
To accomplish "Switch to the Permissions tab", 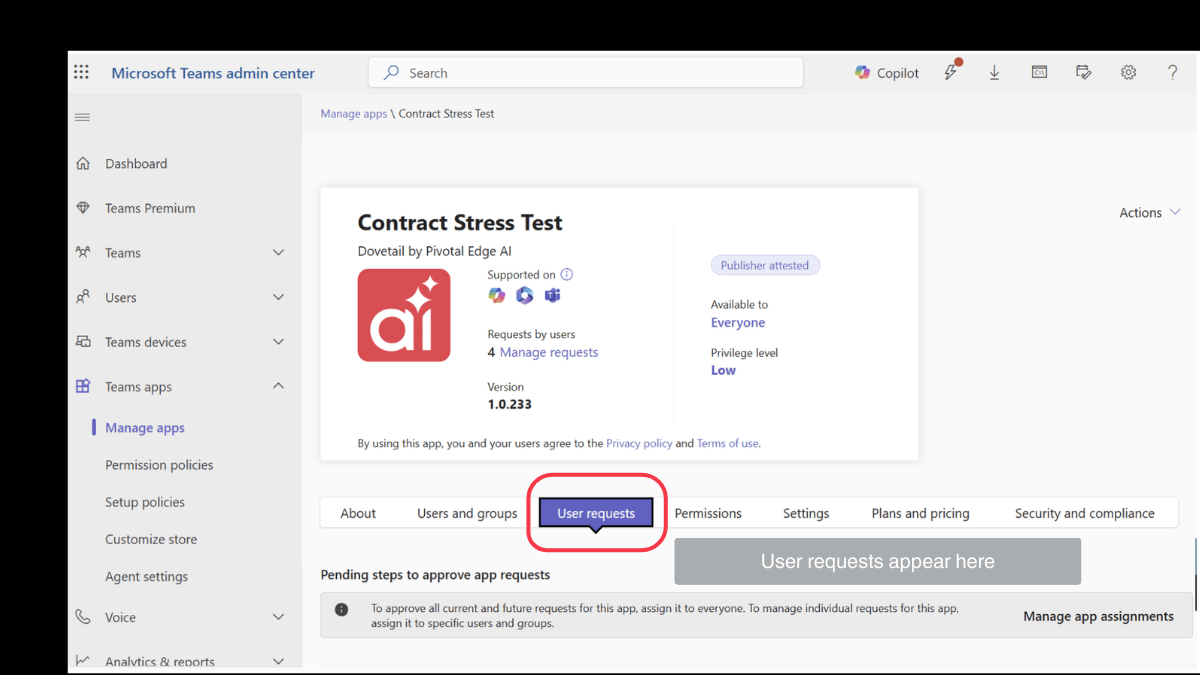I will click(708, 512).
